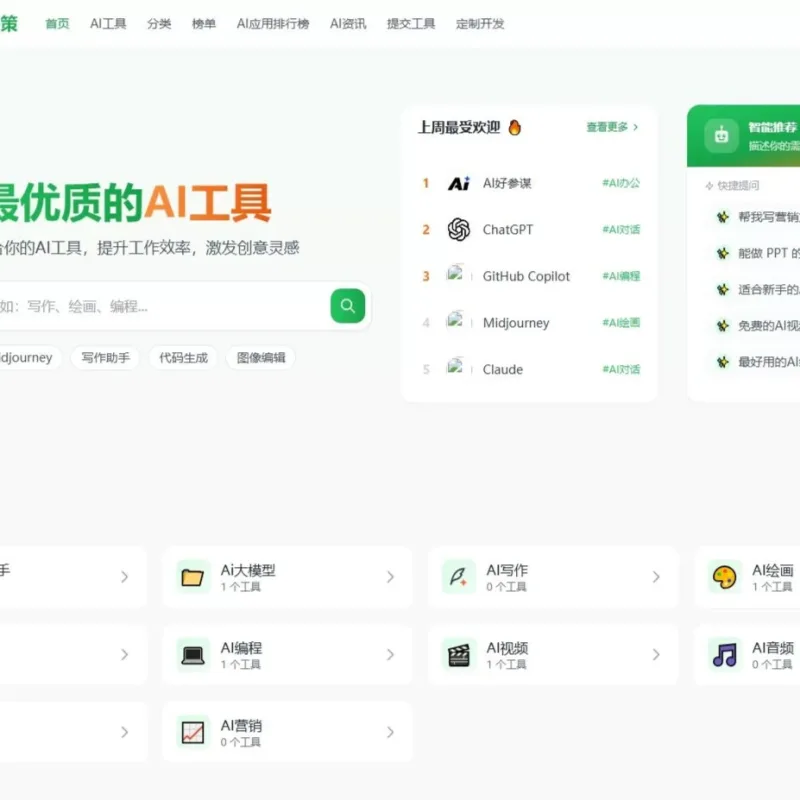Click chevron left of the AI营销 card
The image size is (800, 800).
click(x=124, y=732)
